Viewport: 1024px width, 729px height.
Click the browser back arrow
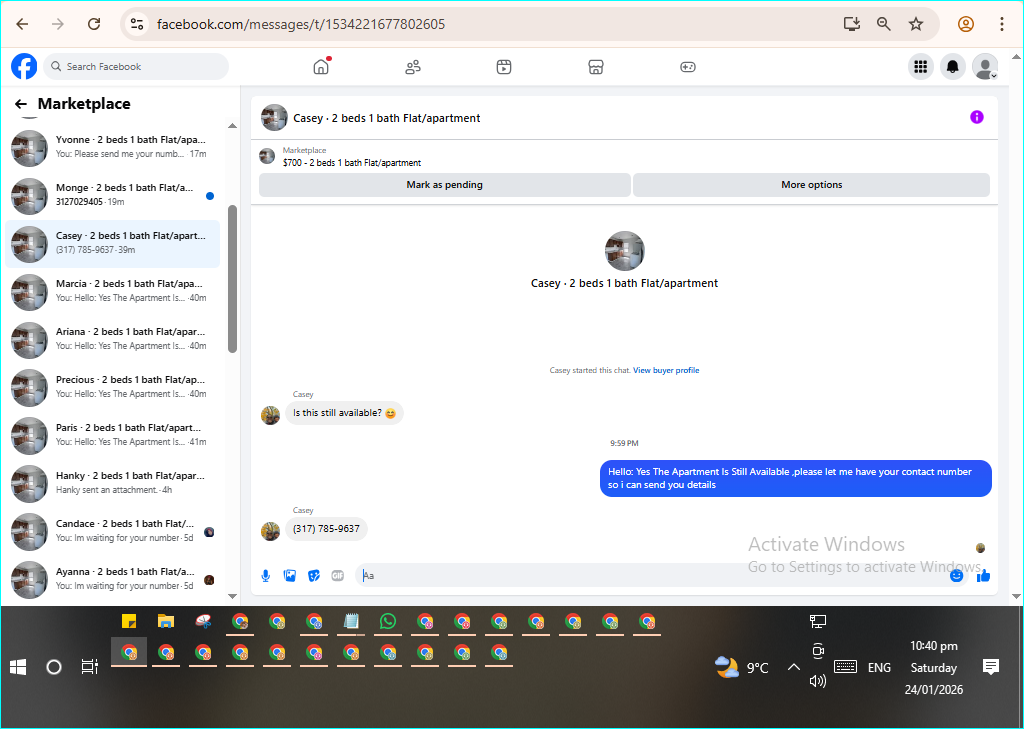(22, 24)
